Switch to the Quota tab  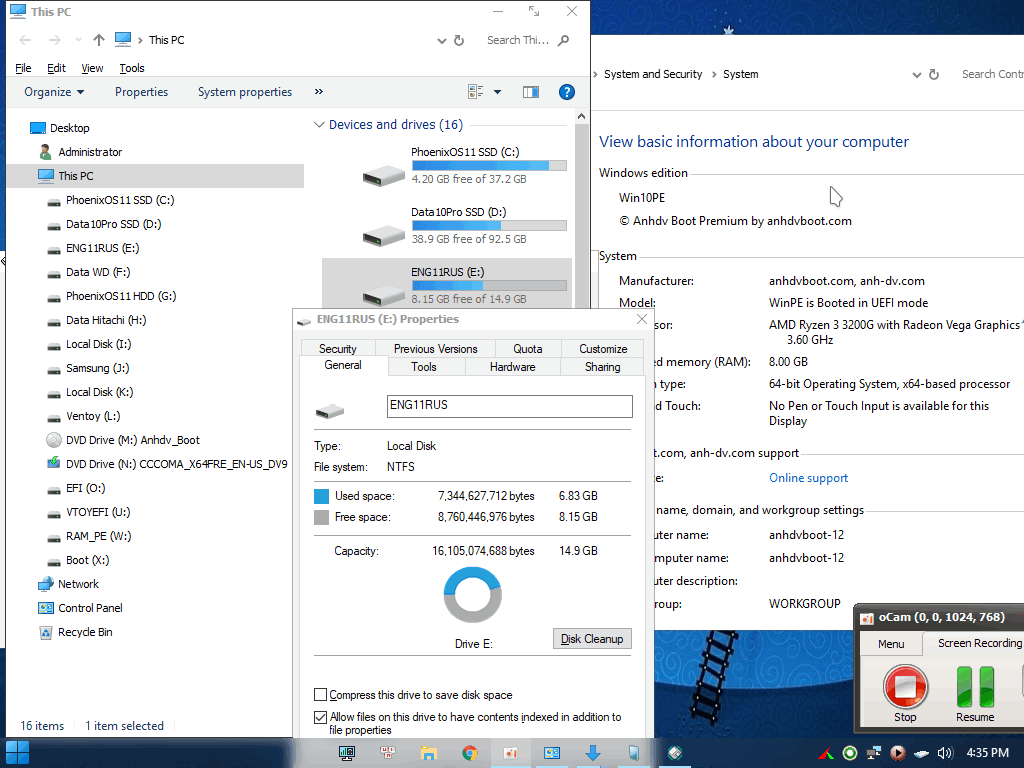click(528, 349)
